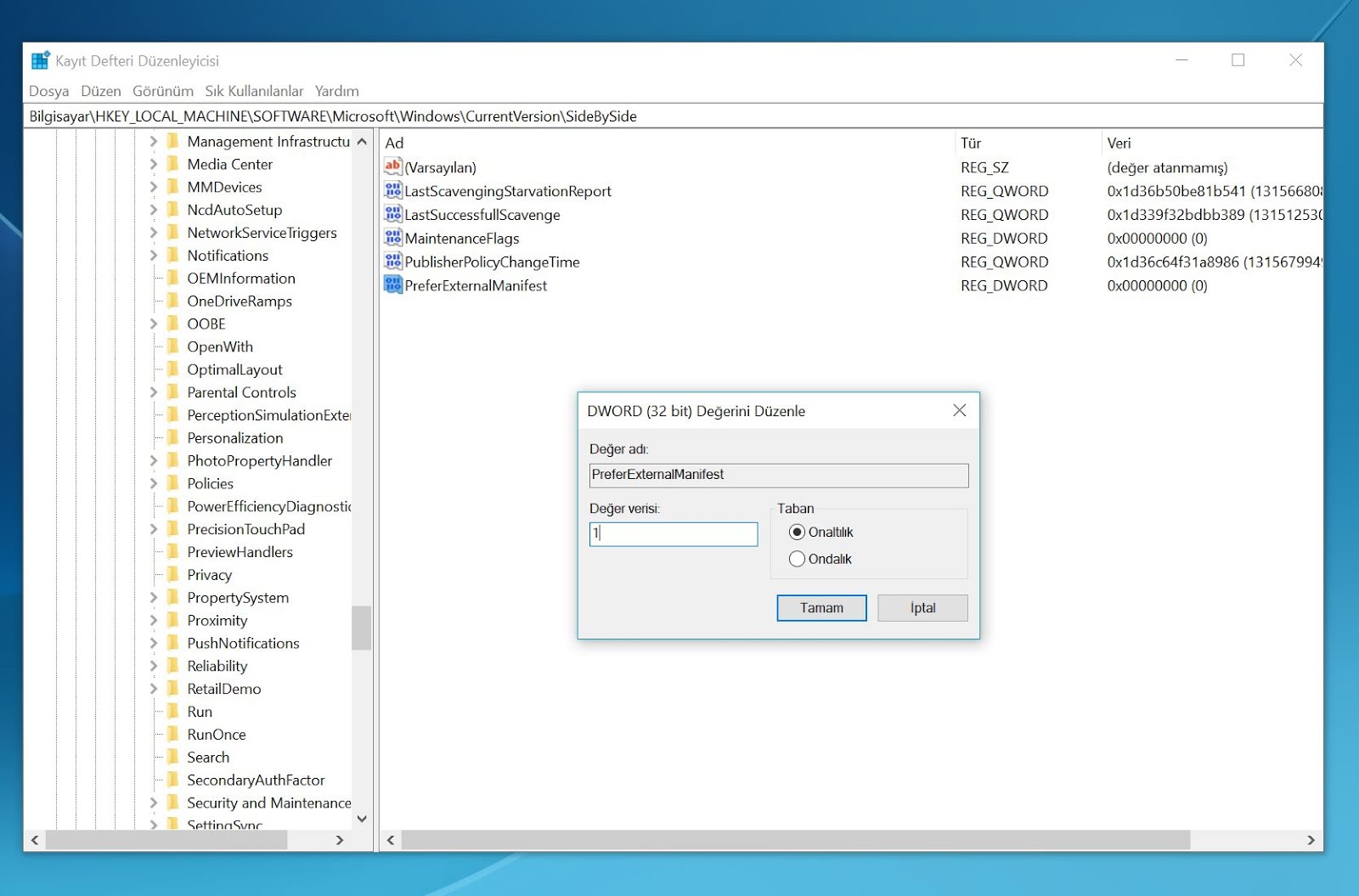
Task: Click the RunOnce folder icon
Action: (x=173, y=735)
